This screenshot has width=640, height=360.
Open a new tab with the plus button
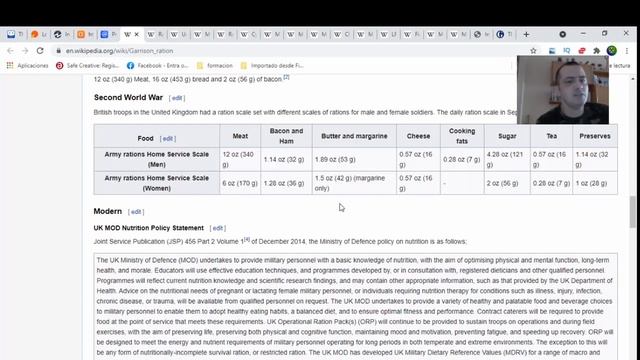pyautogui.click(x=526, y=34)
